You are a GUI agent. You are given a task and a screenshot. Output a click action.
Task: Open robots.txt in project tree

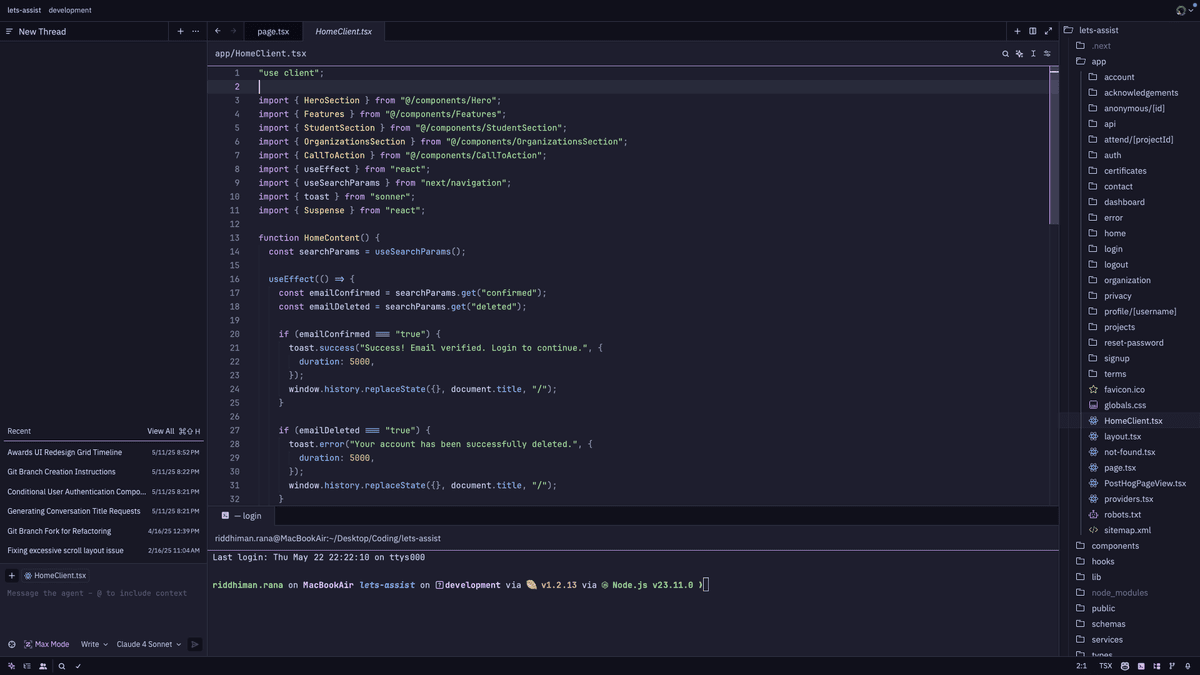tap(1122, 515)
